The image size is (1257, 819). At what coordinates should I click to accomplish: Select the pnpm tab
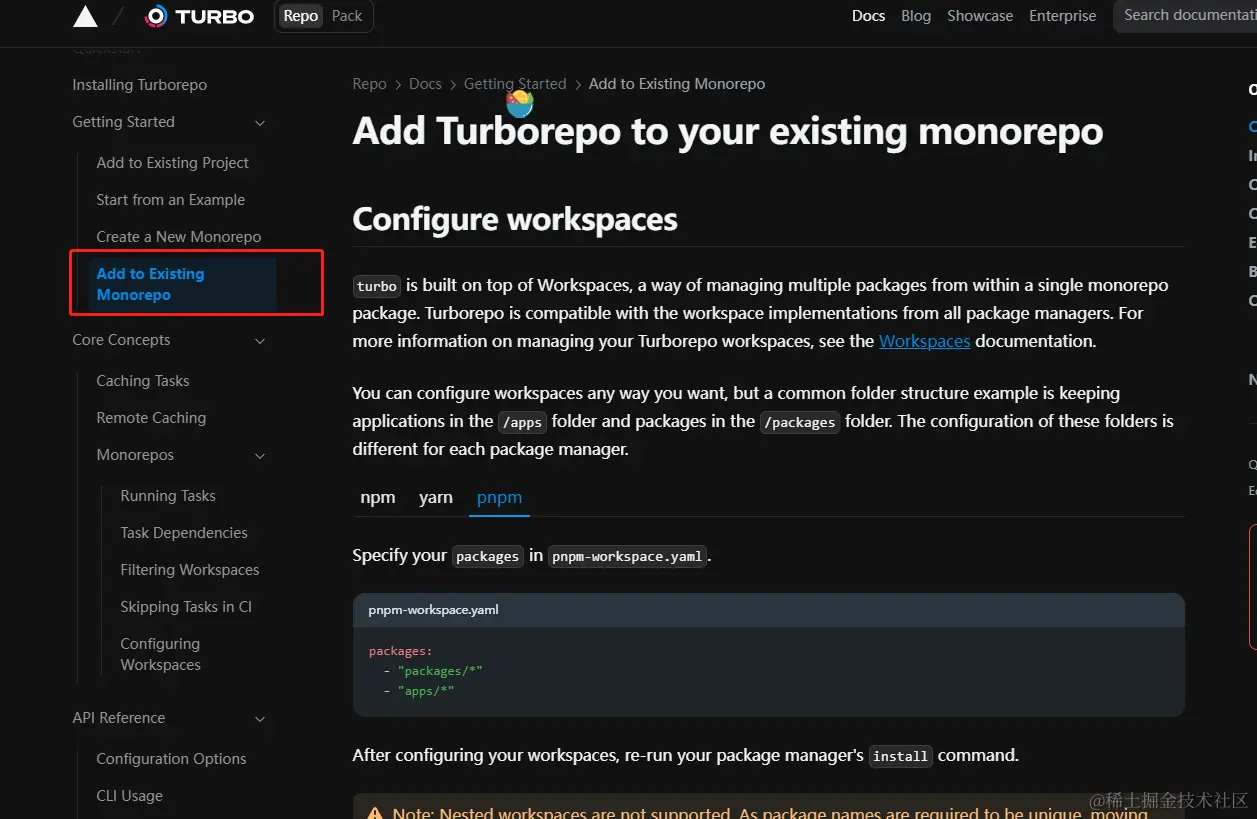(x=499, y=497)
